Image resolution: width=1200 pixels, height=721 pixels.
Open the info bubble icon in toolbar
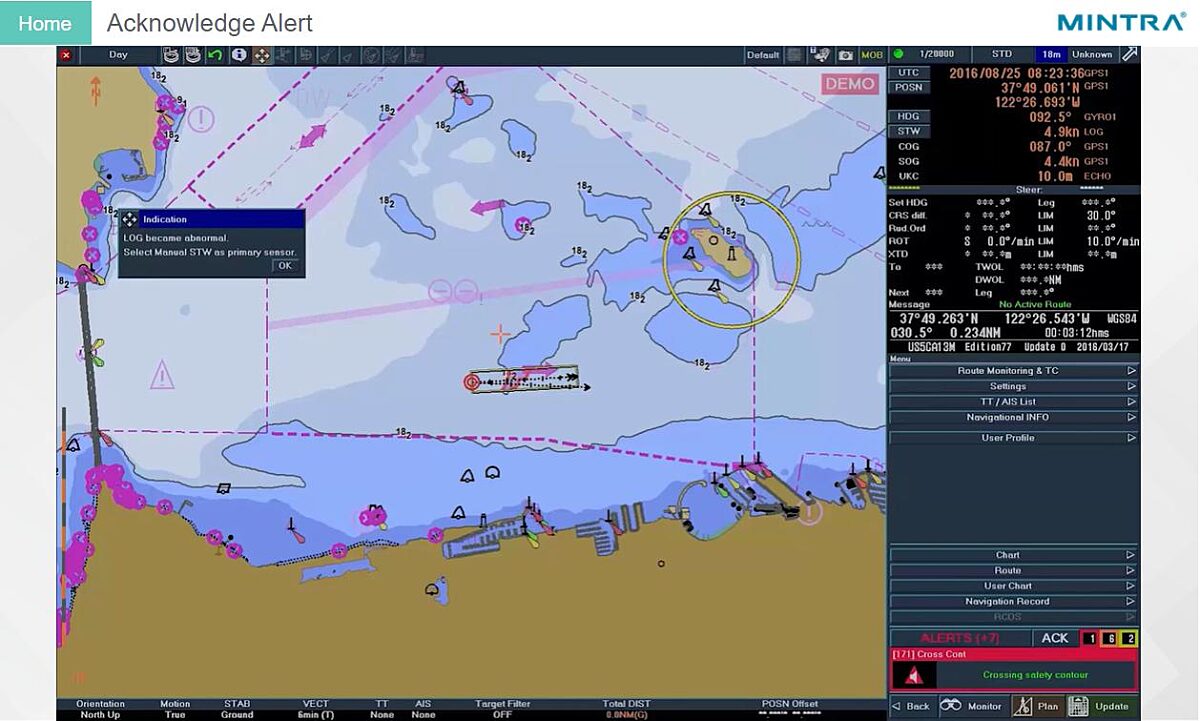(238, 55)
